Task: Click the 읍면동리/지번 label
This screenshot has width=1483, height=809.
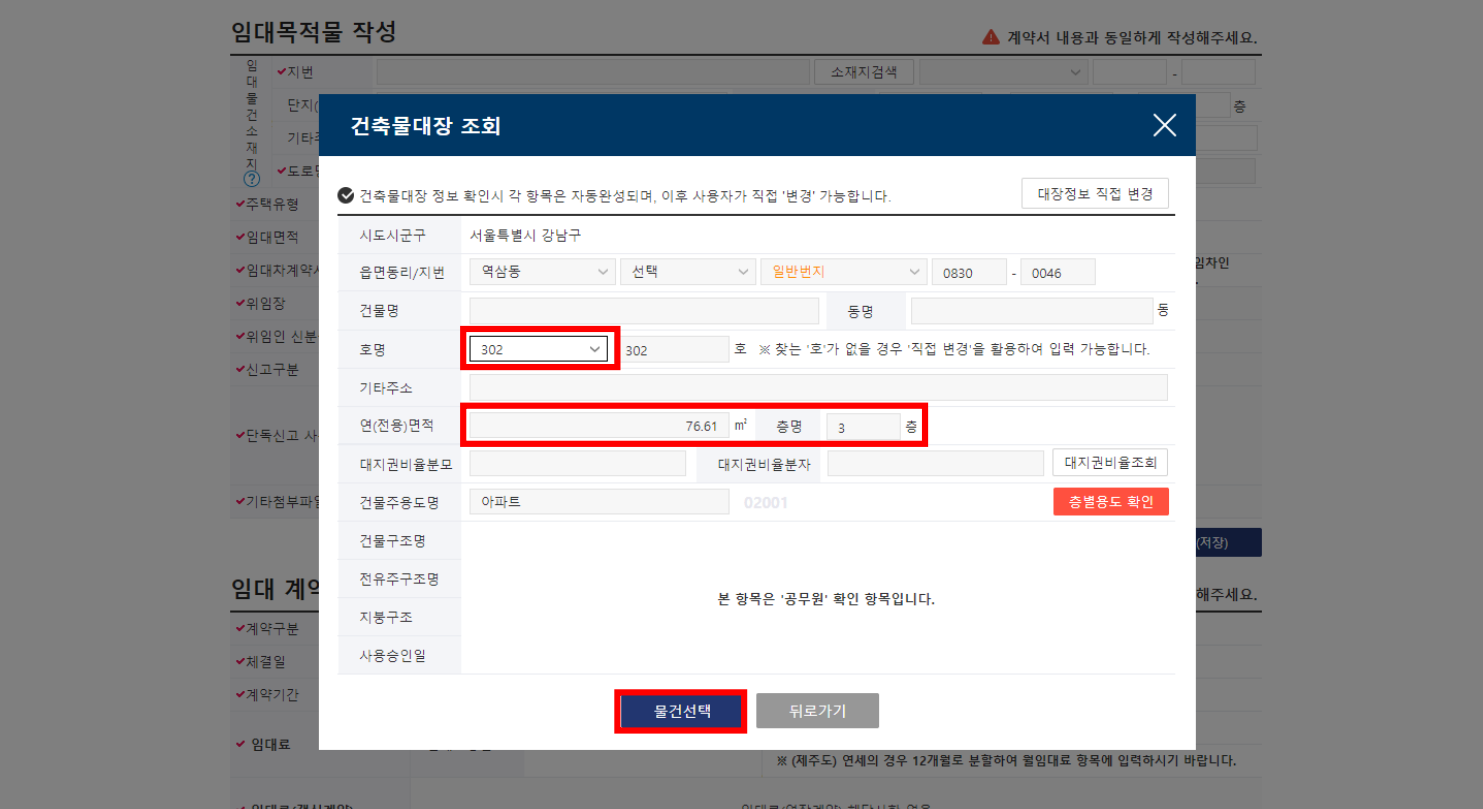Action: [402, 272]
